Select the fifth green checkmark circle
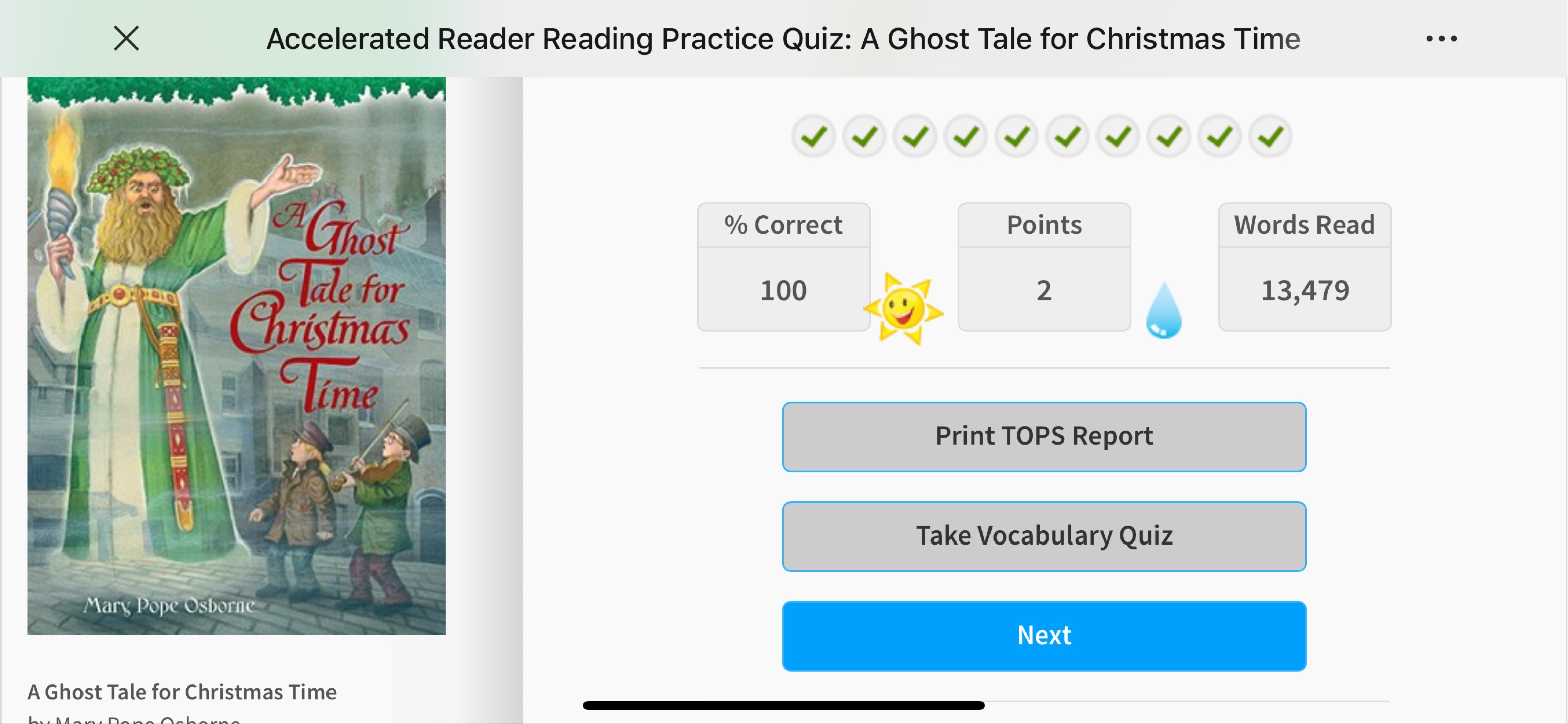Viewport: 1568px width, 724px height. click(1017, 136)
